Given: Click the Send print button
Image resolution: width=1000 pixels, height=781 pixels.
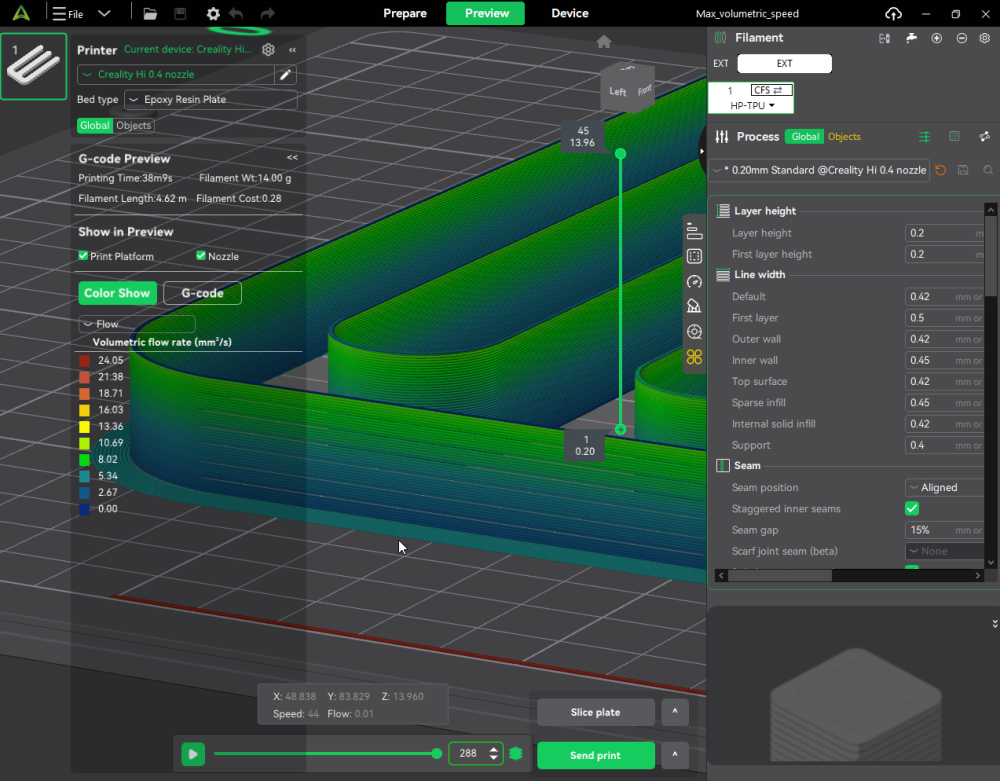Looking at the screenshot, I should 595,755.
